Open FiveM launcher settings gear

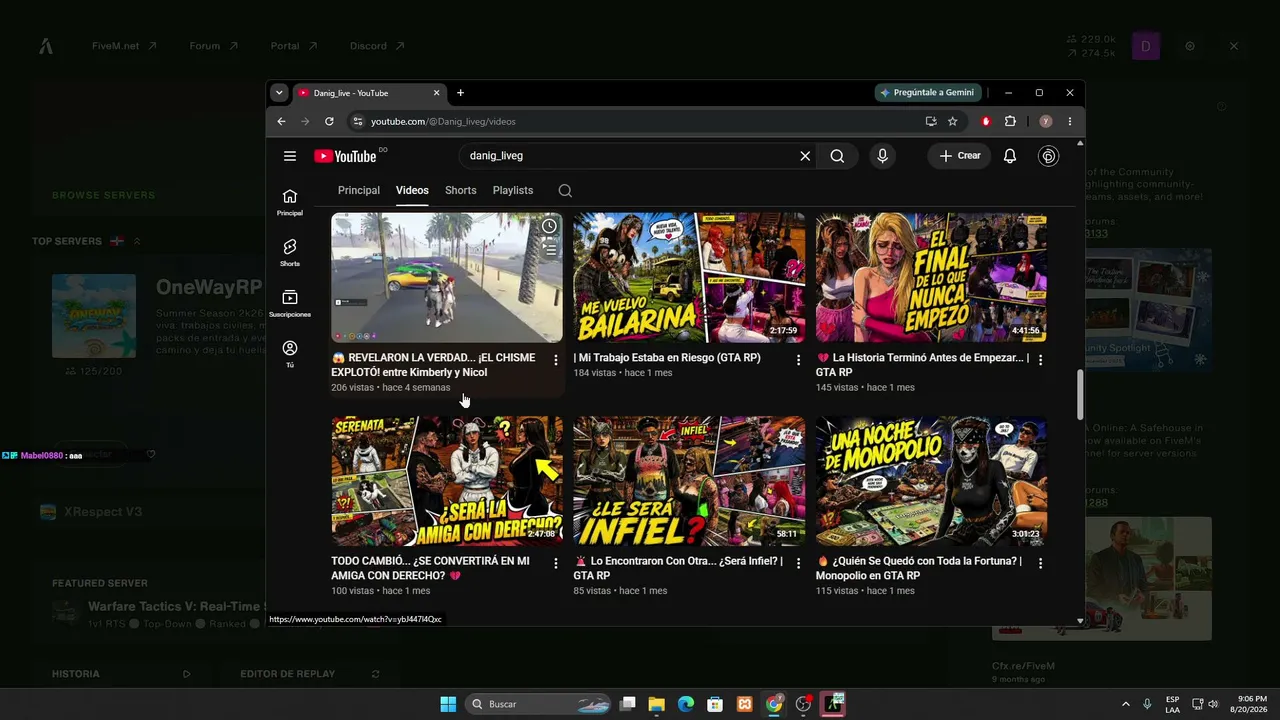pyautogui.click(x=1190, y=46)
